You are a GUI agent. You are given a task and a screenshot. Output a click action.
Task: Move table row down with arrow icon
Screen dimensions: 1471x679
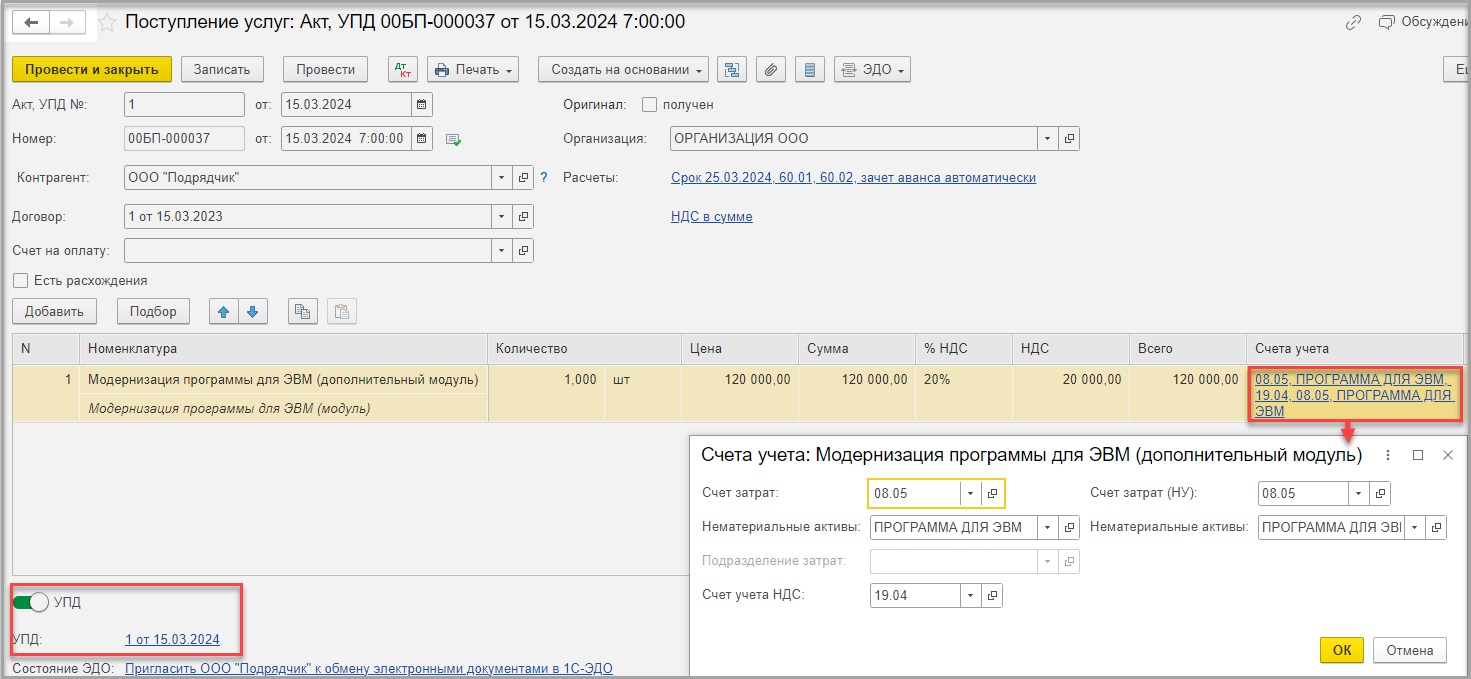click(x=253, y=311)
